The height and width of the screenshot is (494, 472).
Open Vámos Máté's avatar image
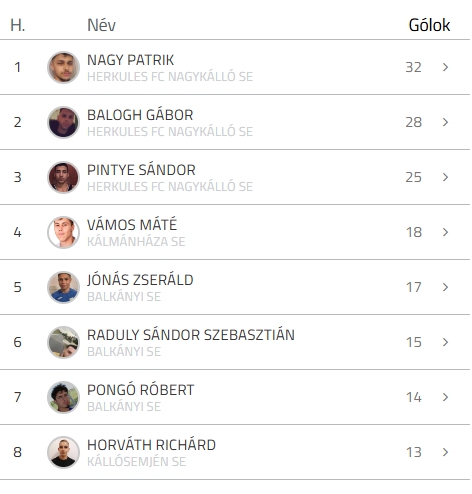point(63,232)
